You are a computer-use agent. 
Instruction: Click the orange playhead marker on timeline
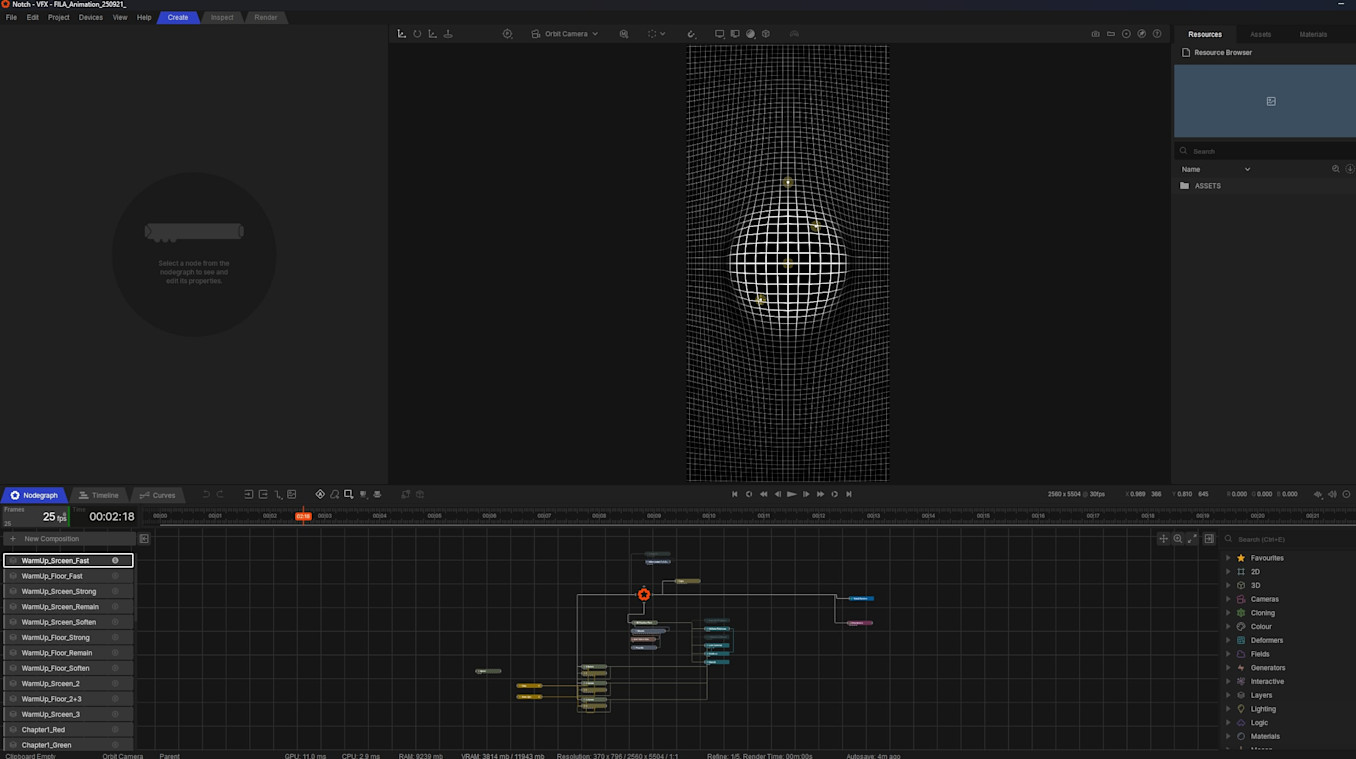[303, 516]
